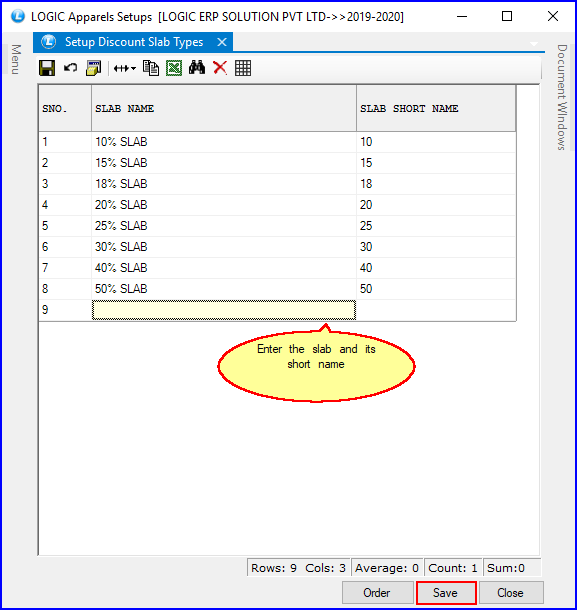Click the grid layout toolbar icon
Screen dimensions: 577x610
point(243,68)
